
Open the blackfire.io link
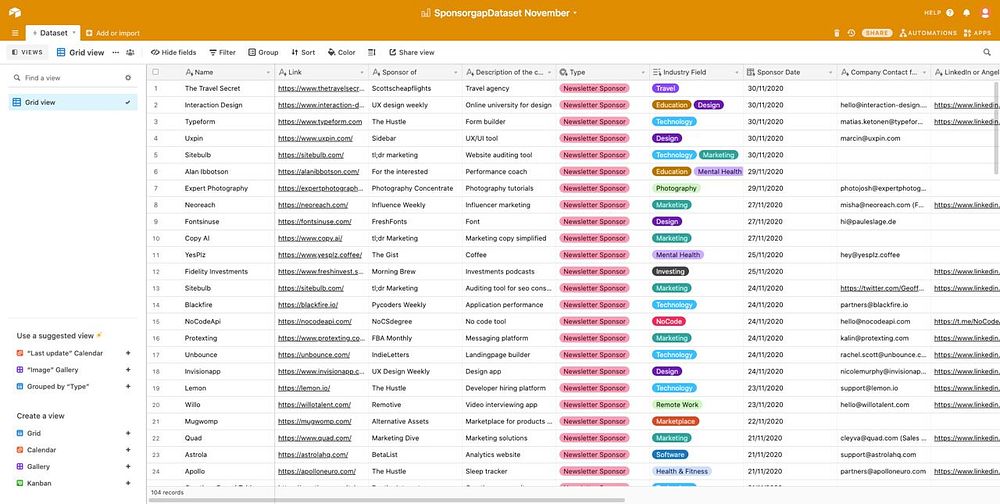tap(308, 305)
